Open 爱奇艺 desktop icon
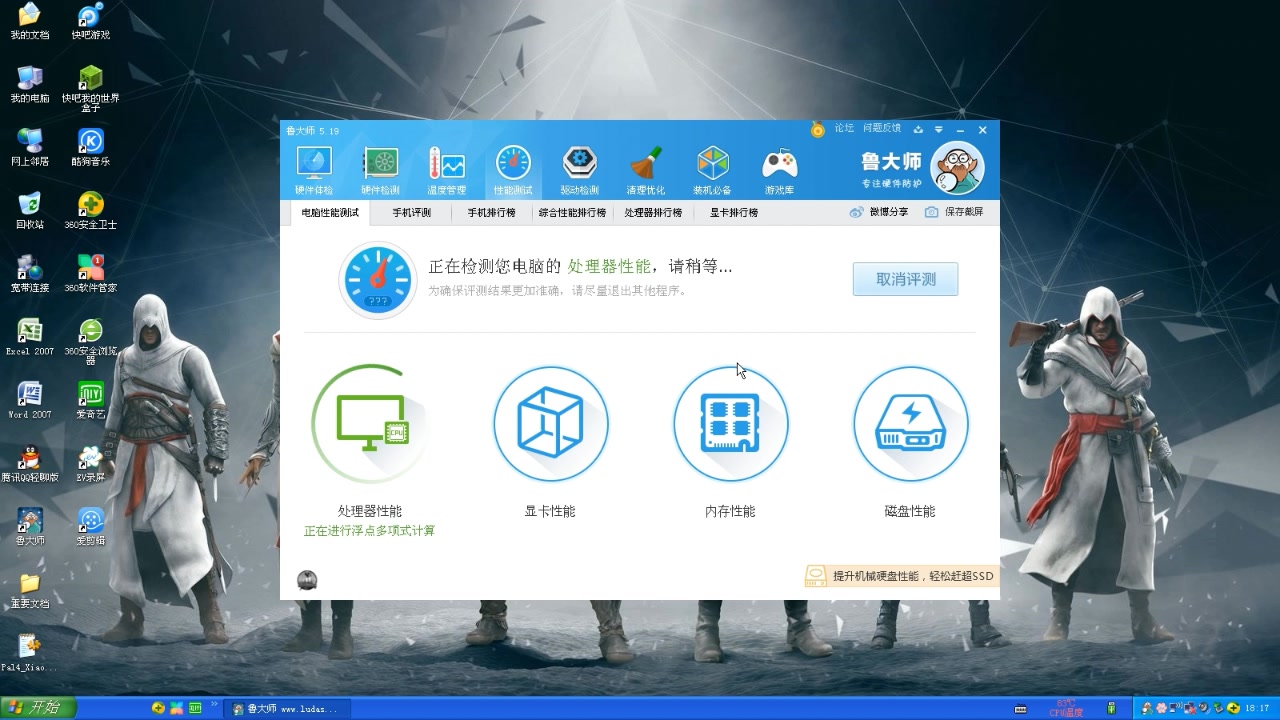The image size is (1280, 720). pos(91,400)
